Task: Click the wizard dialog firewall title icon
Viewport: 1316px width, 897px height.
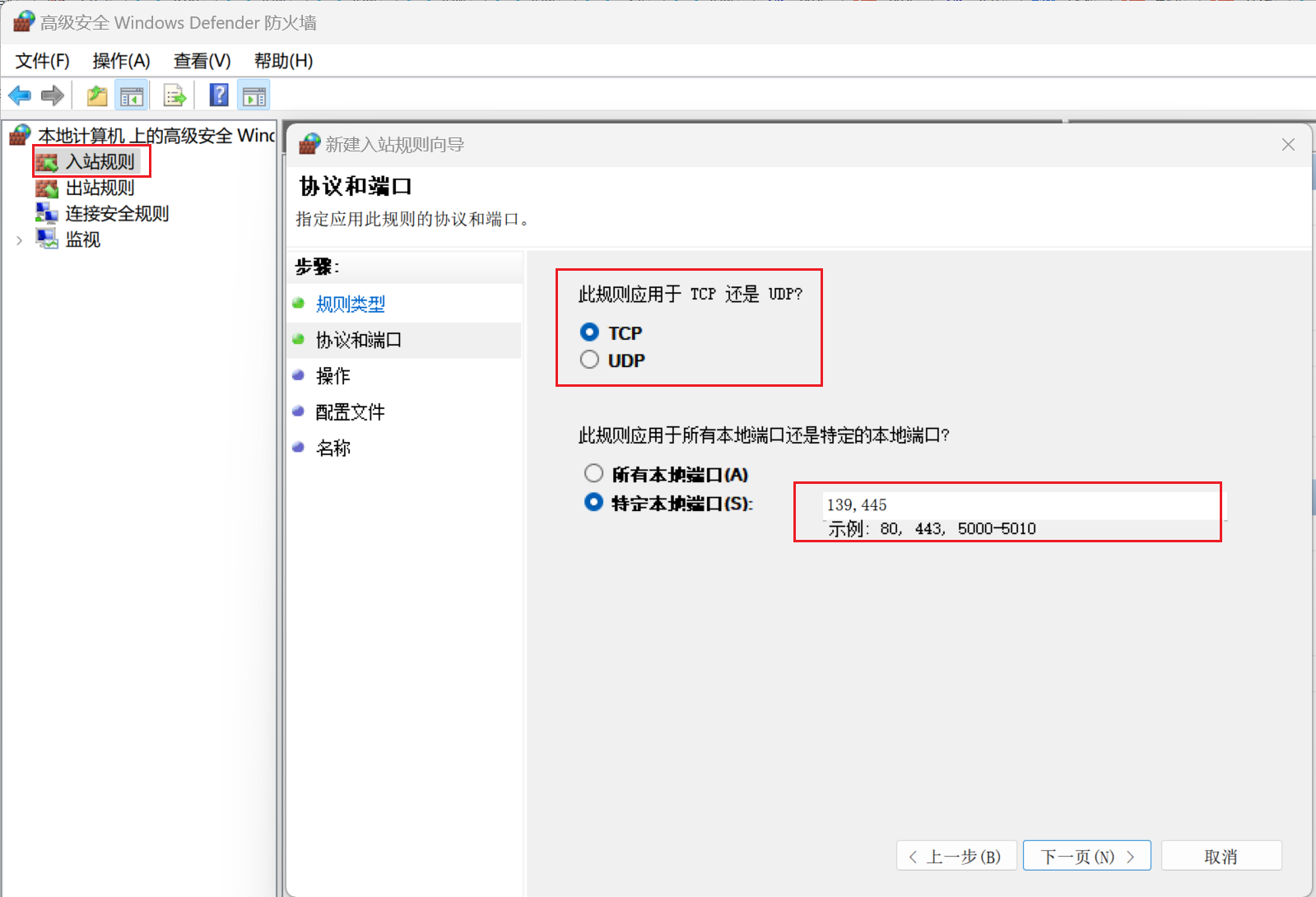Action: pyautogui.click(x=309, y=144)
